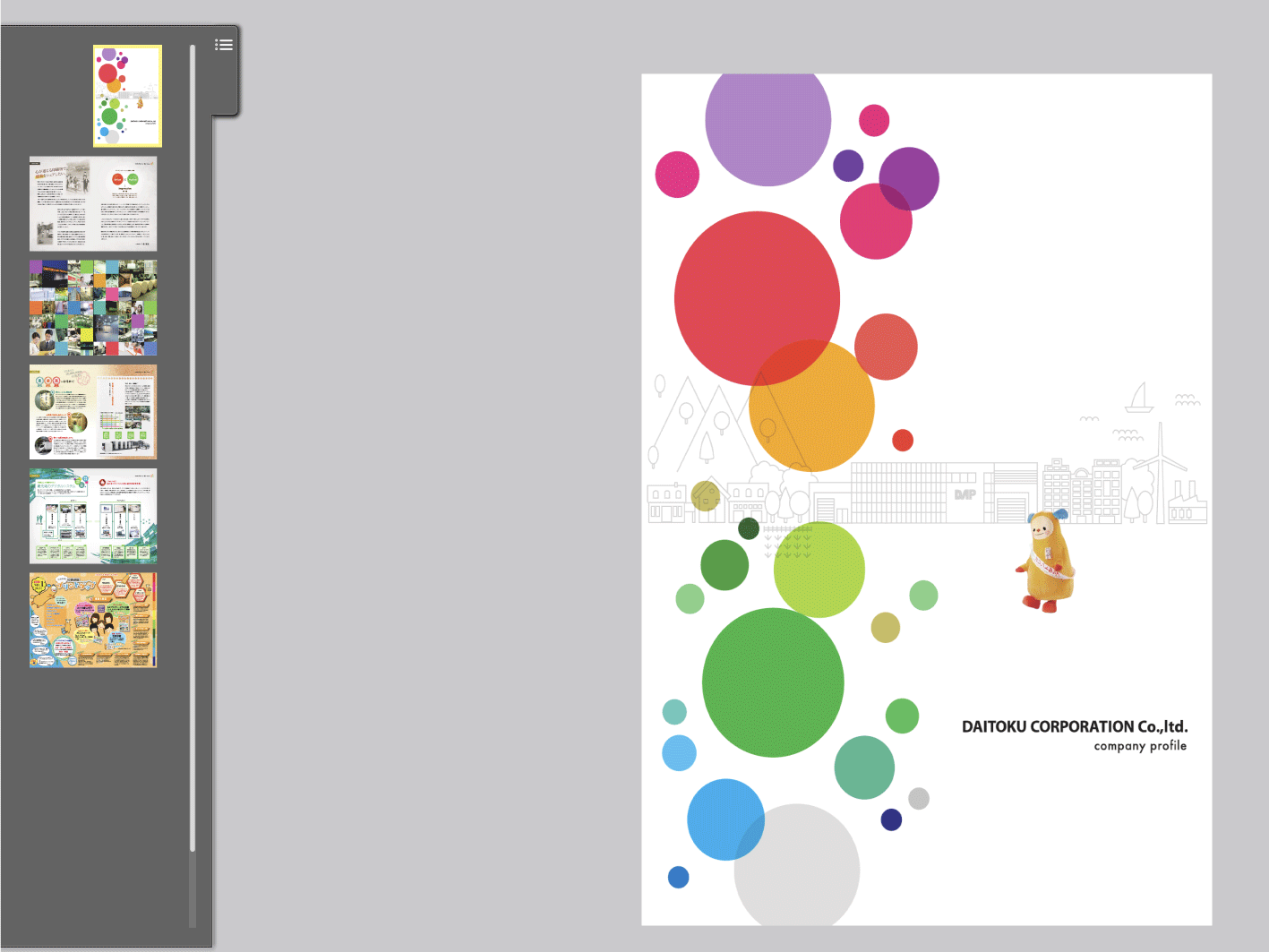Select the cover page thumbnail with colorful circles
This screenshot has height=952, width=1269.
[128, 96]
